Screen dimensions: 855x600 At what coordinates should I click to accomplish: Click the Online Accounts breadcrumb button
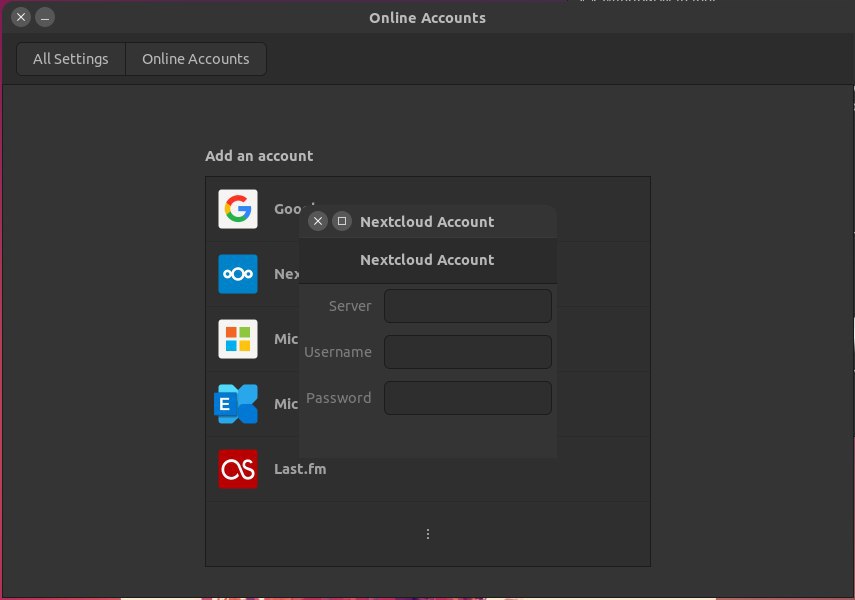click(x=196, y=59)
